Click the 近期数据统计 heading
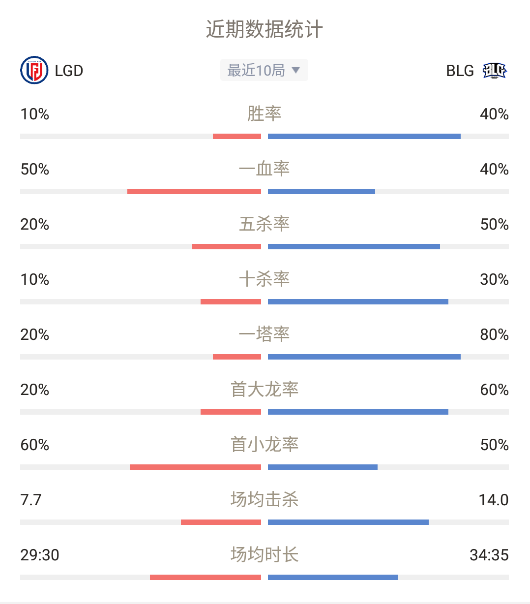The height and width of the screenshot is (604, 530). pyautogui.click(x=264, y=29)
